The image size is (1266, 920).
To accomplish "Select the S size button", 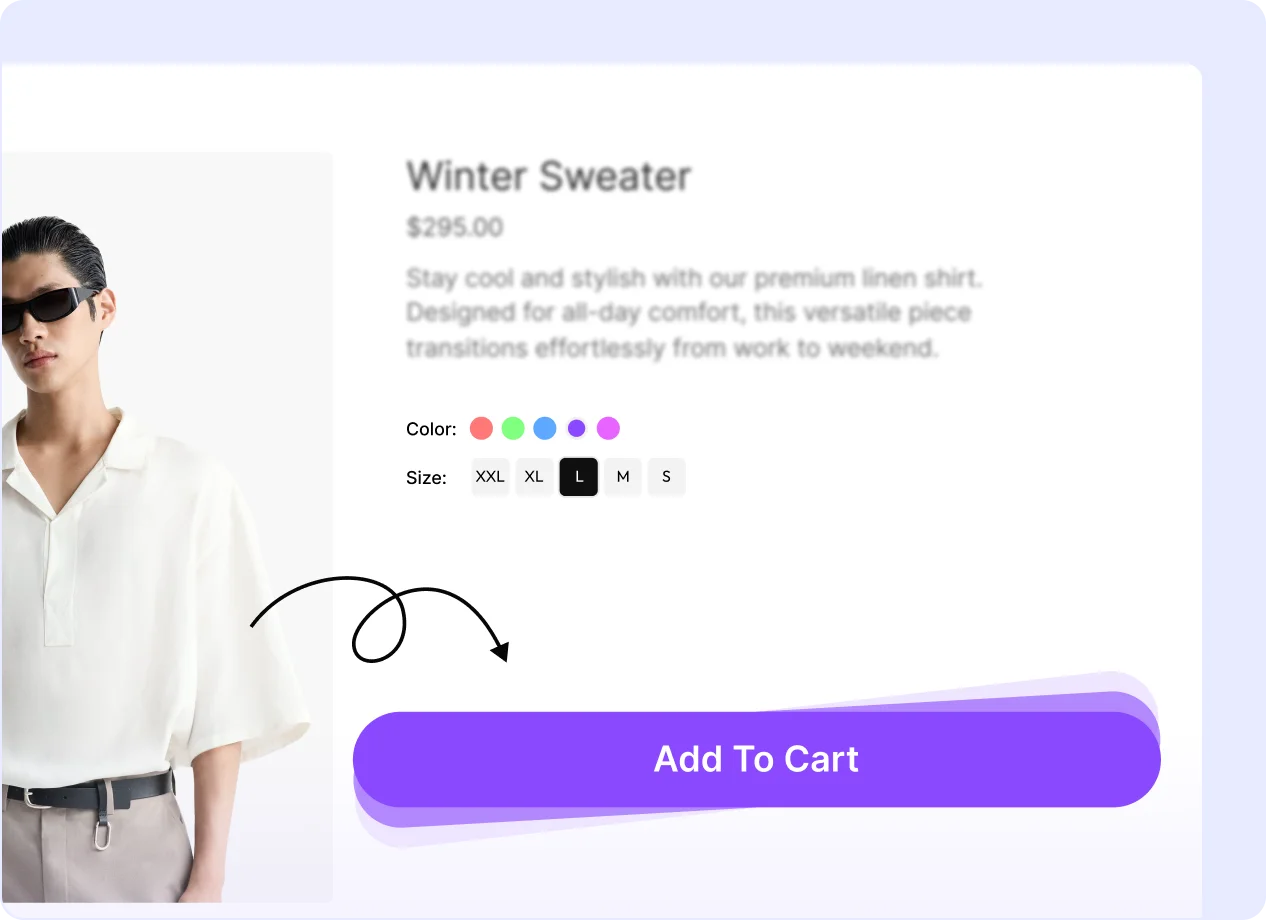I will [x=667, y=477].
